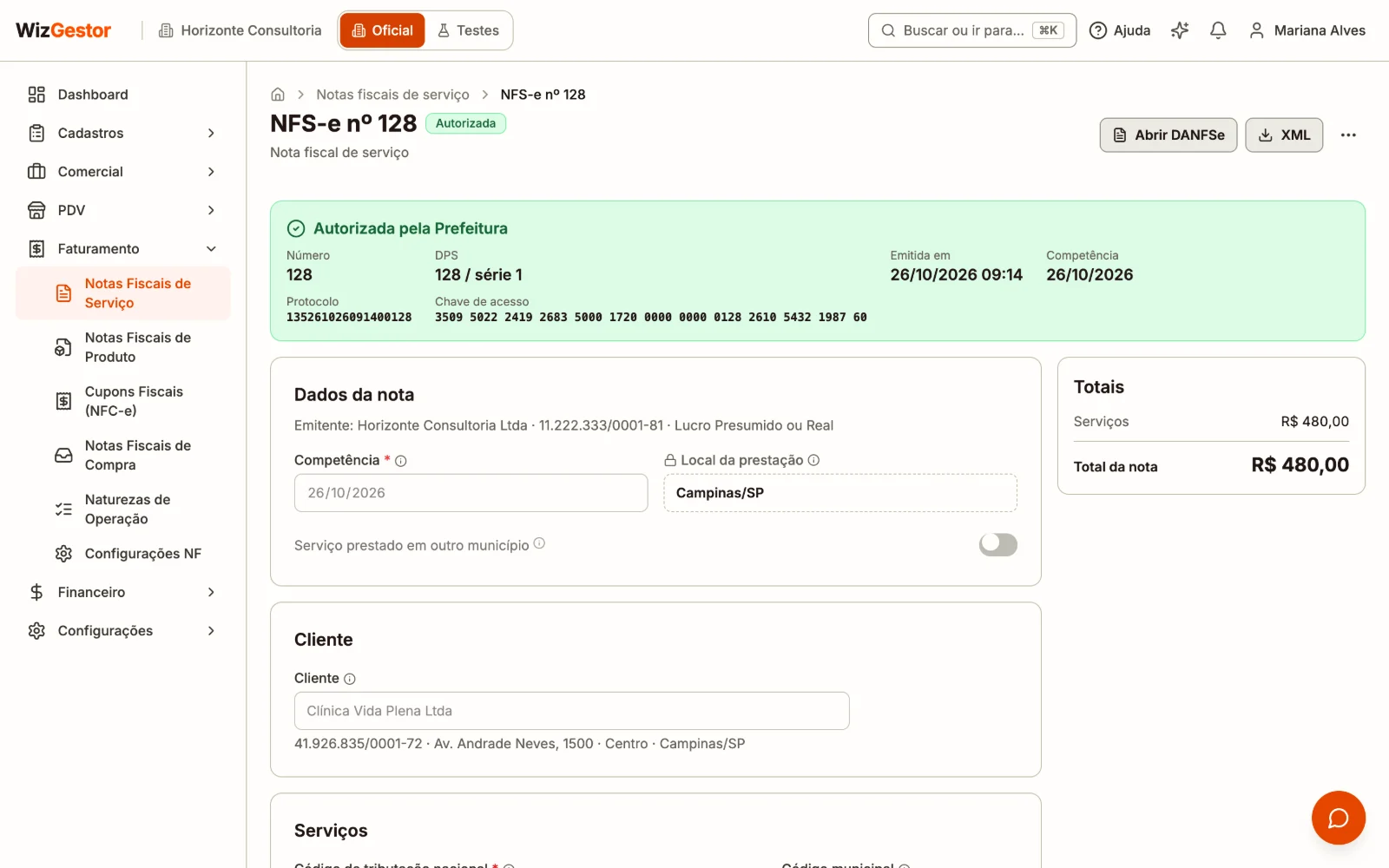Open the chat support bubble
The width and height of the screenshot is (1389, 868).
pyautogui.click(x=1338, y=818)
